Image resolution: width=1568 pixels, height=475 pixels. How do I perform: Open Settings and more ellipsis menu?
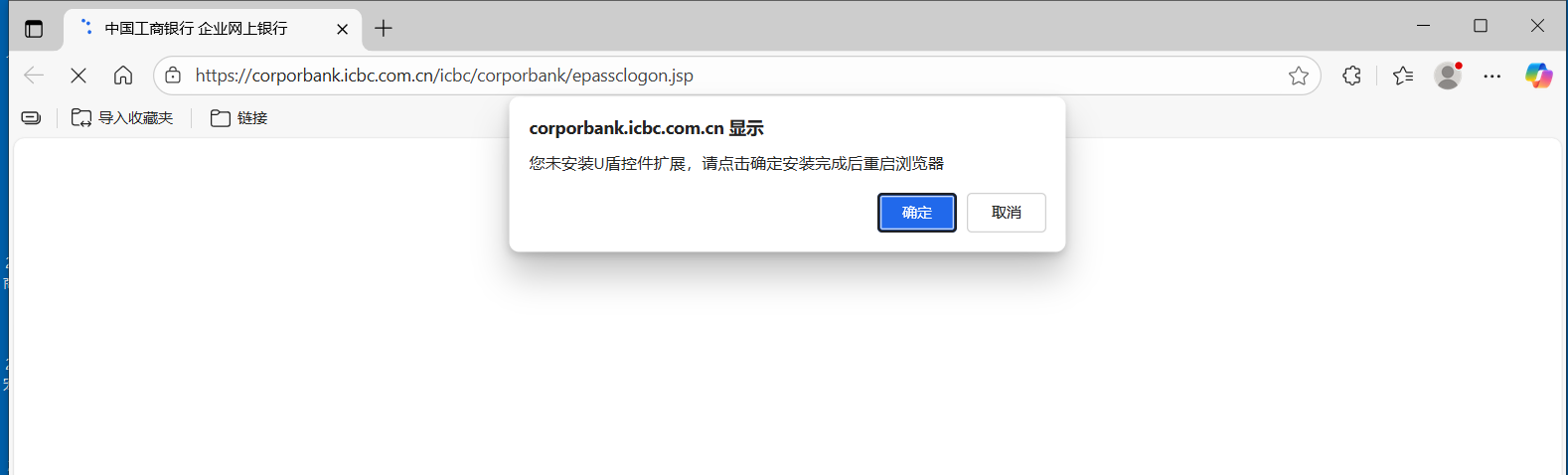point(1492,76)
